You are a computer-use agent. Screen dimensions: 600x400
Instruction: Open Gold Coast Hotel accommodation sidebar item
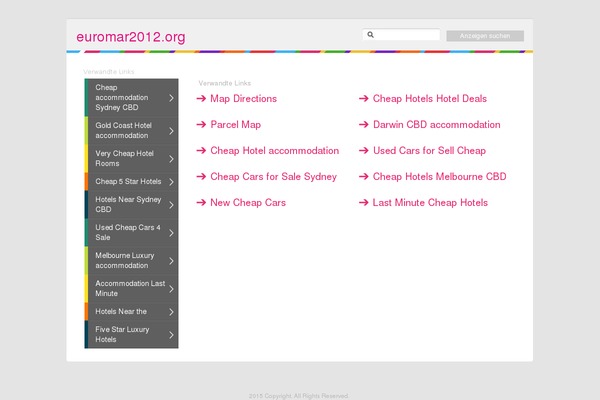(x=131, y=131)
